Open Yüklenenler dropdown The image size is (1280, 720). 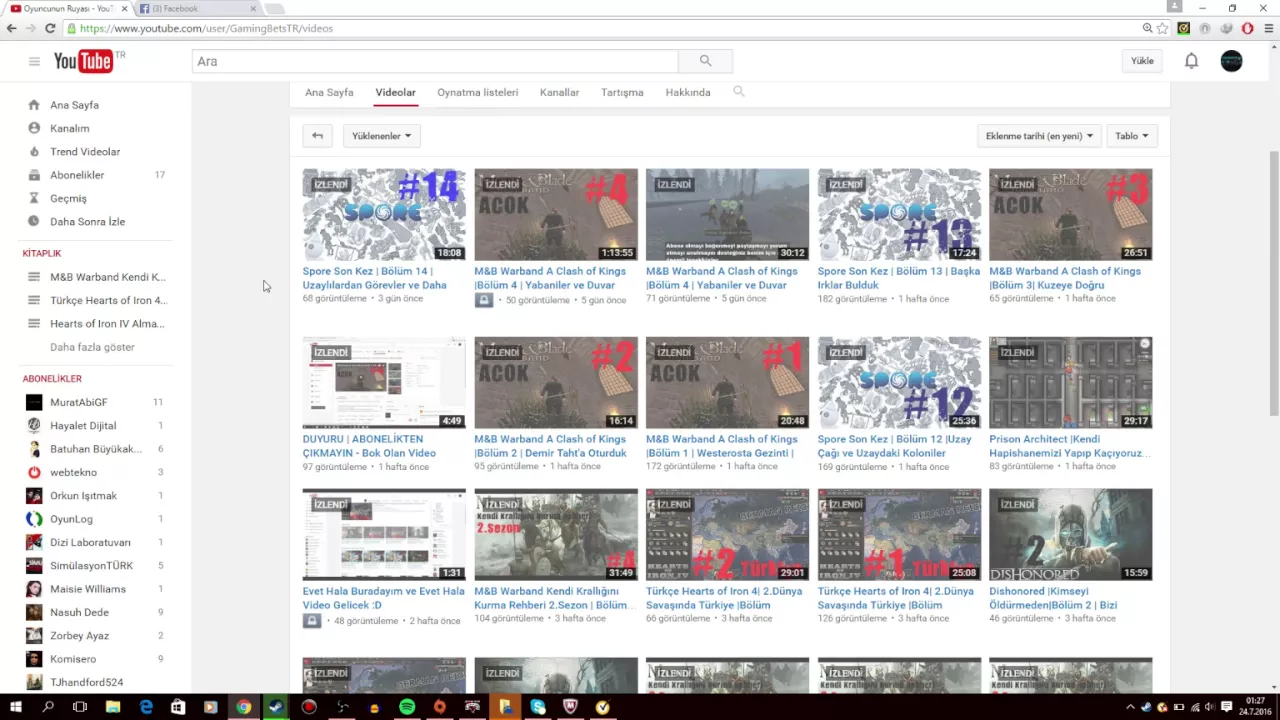(381, 136)
